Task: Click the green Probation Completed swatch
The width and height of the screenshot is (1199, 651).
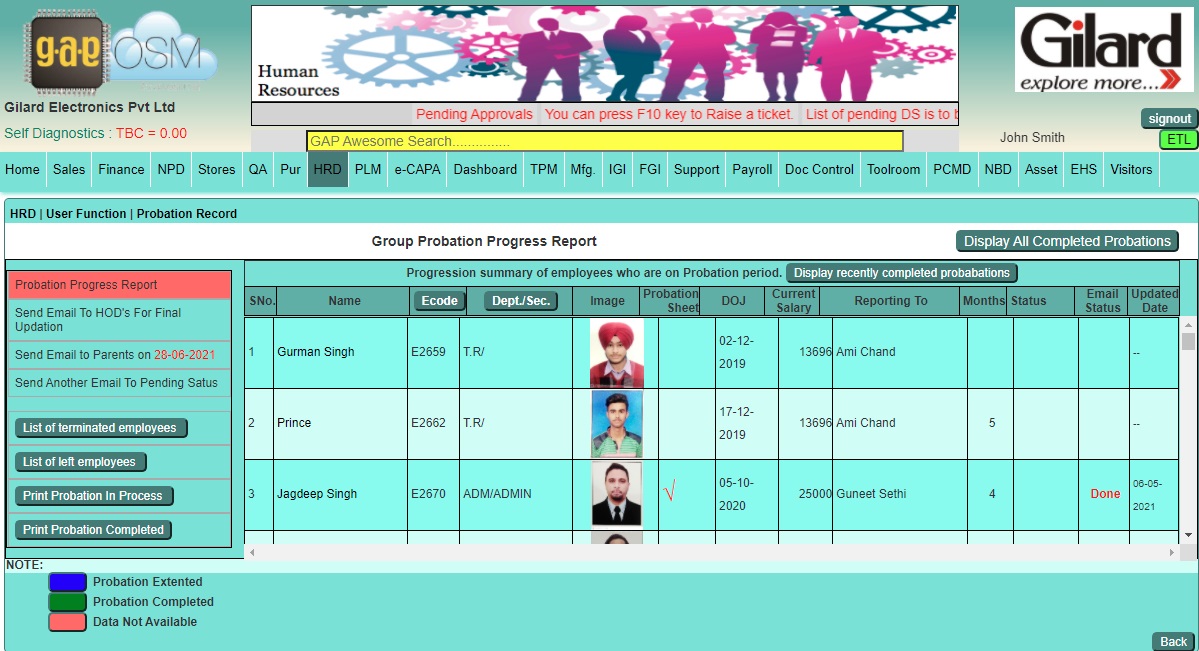Action: [67, 602]
